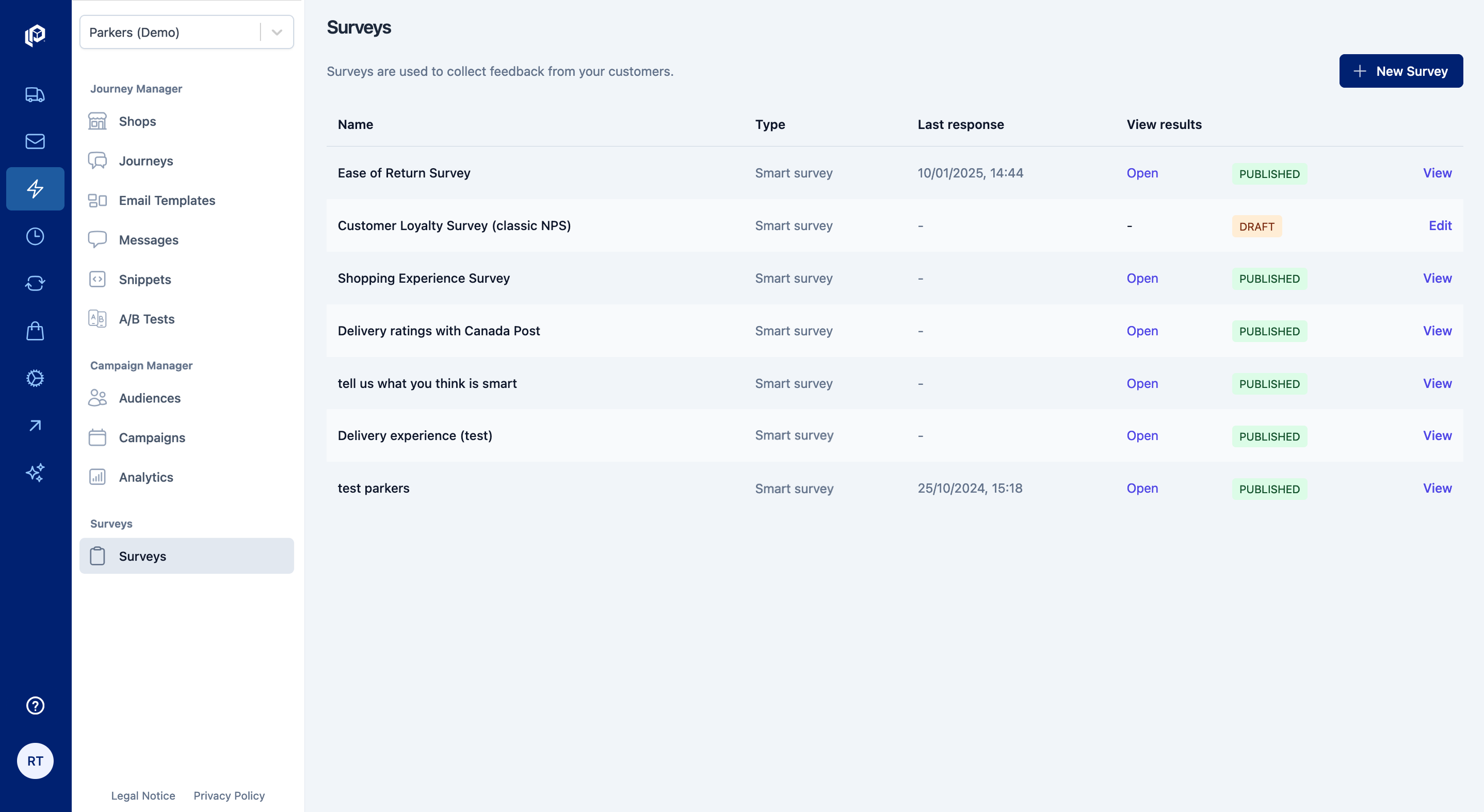This screenshot has height=812, width=1484.
Task: Select the lightning bolt rail icon
Action: click(x=35, y=189)
